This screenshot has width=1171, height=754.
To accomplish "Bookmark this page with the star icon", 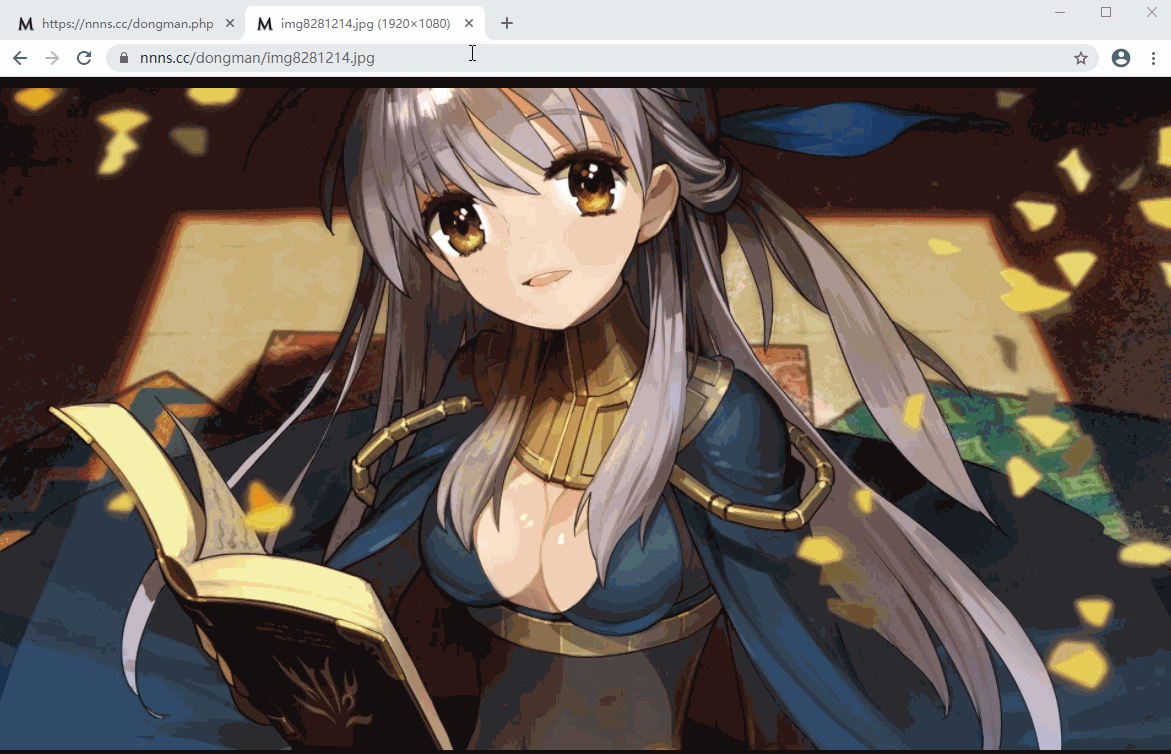I will point(1081,58).
